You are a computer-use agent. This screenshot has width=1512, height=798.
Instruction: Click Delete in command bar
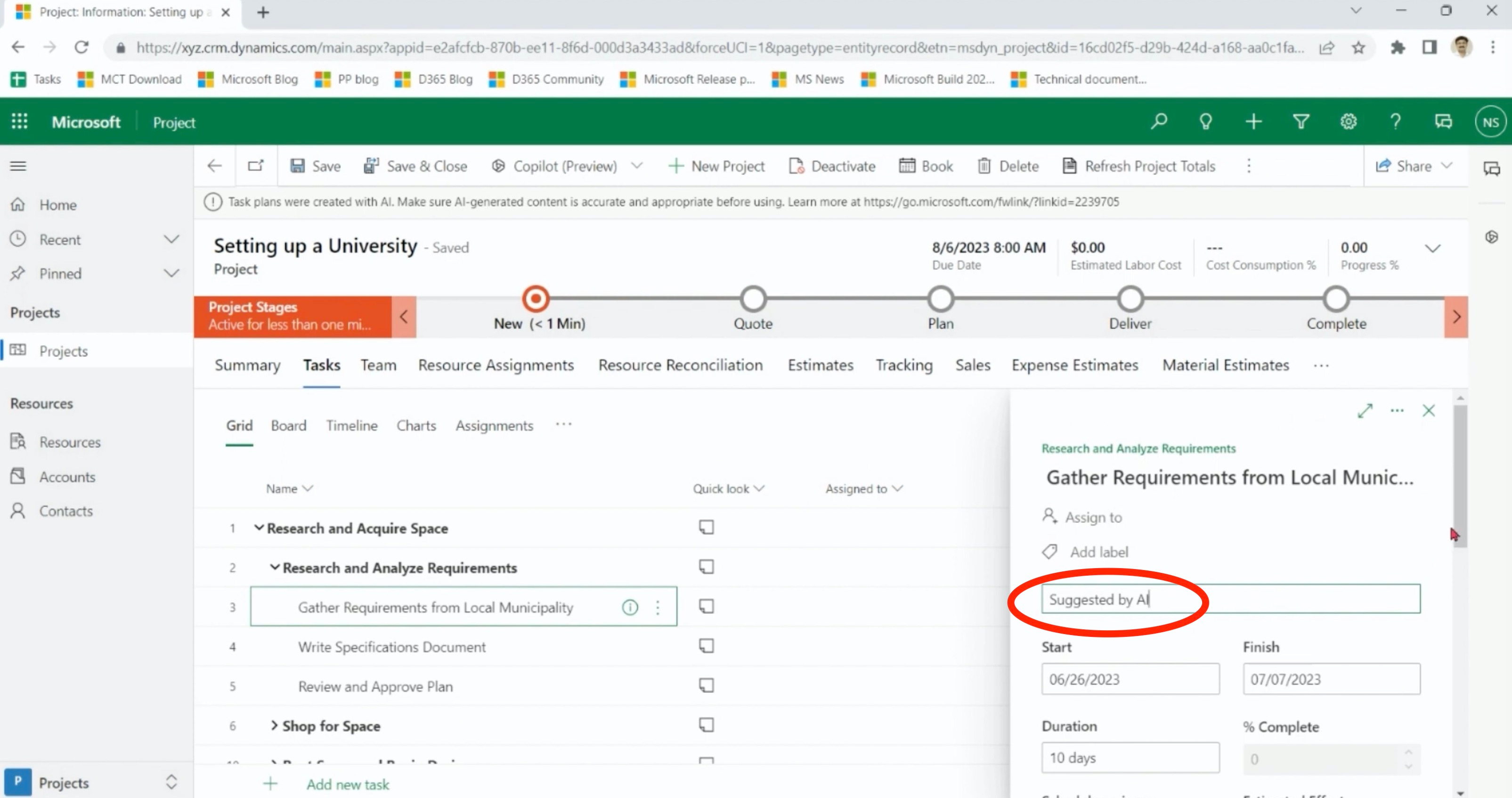pyautogui.click(x=1008, y=166)
